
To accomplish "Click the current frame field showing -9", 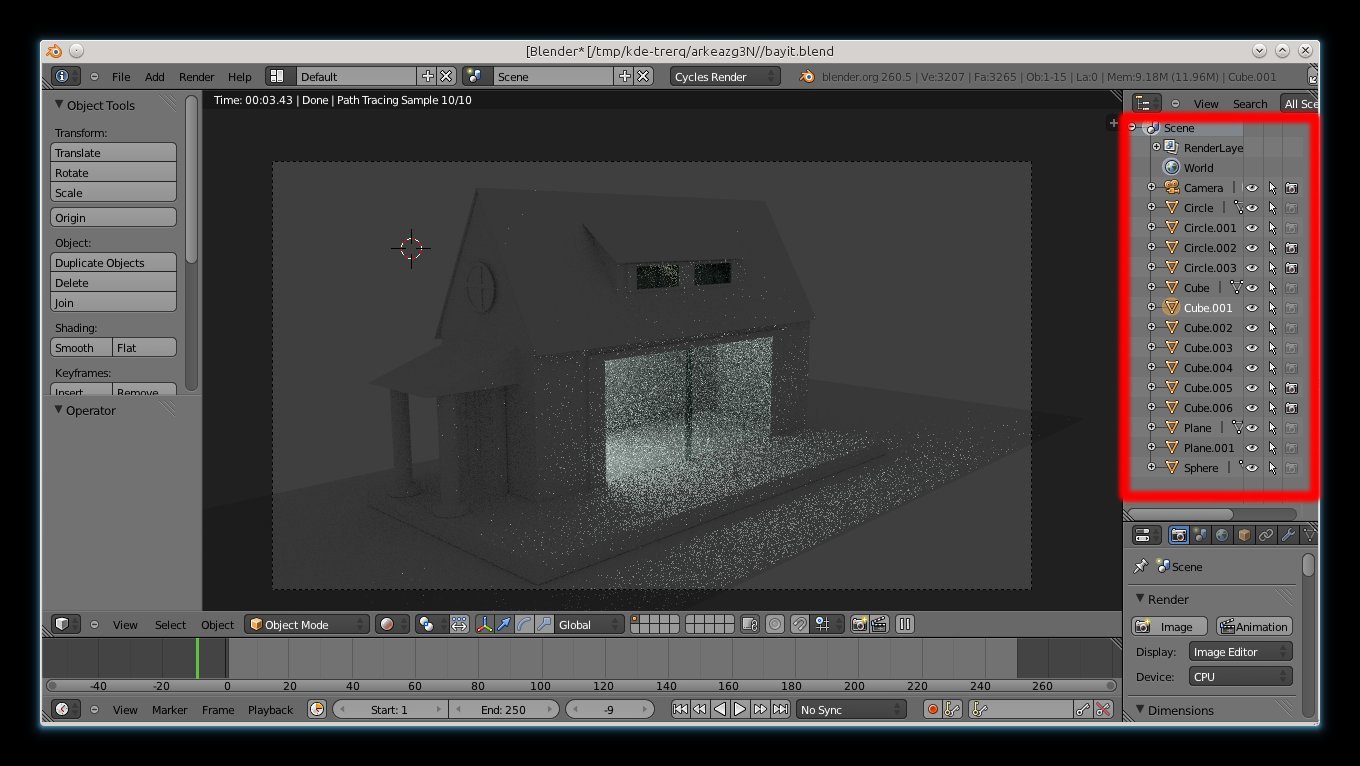I will (x=608, y=710).
